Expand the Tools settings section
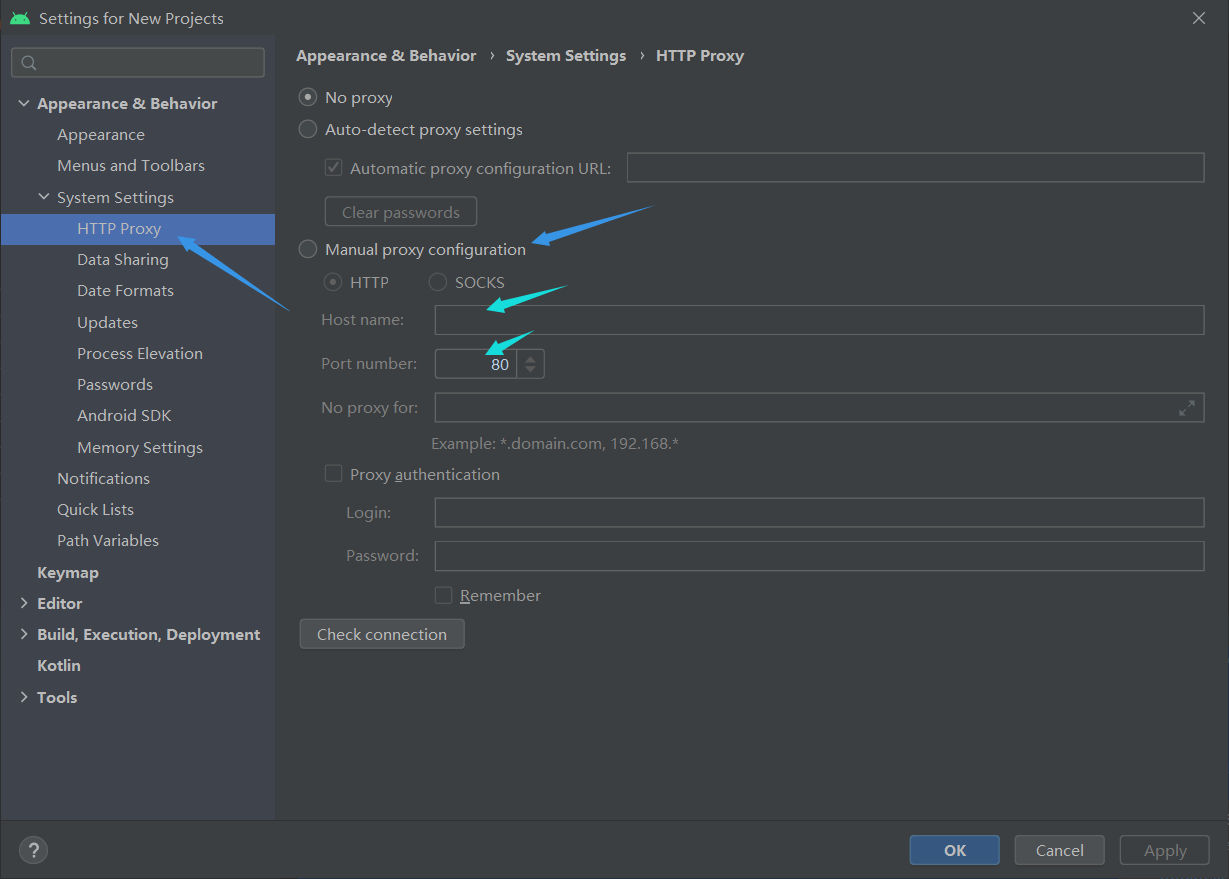This screenshot has width=1229, height=879. point(24,697)
